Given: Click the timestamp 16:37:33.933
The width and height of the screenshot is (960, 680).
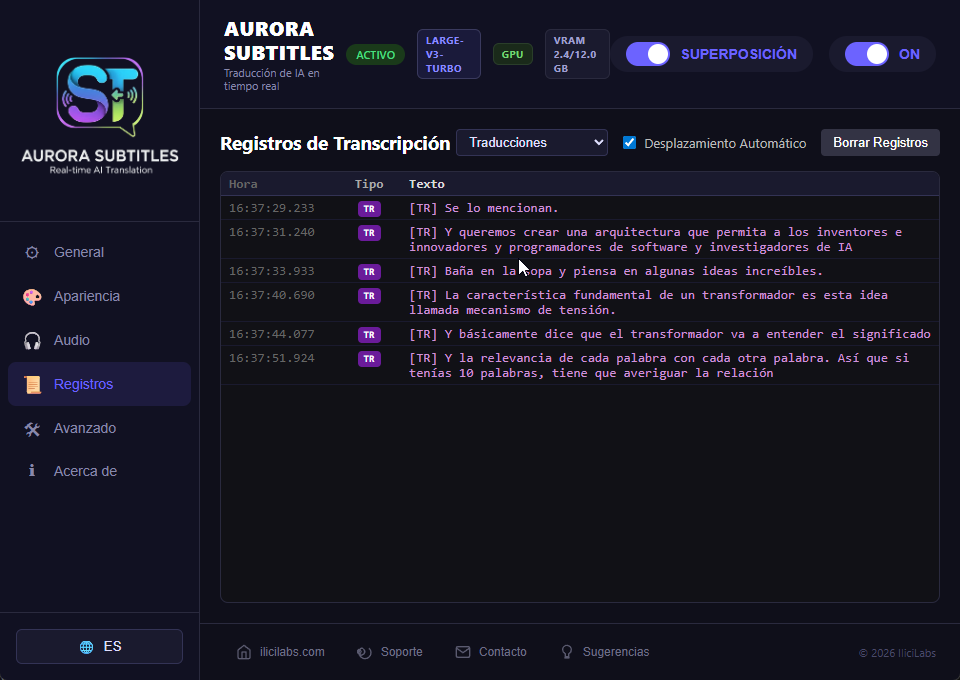Looking at the screenshot, I should (272, 271).
